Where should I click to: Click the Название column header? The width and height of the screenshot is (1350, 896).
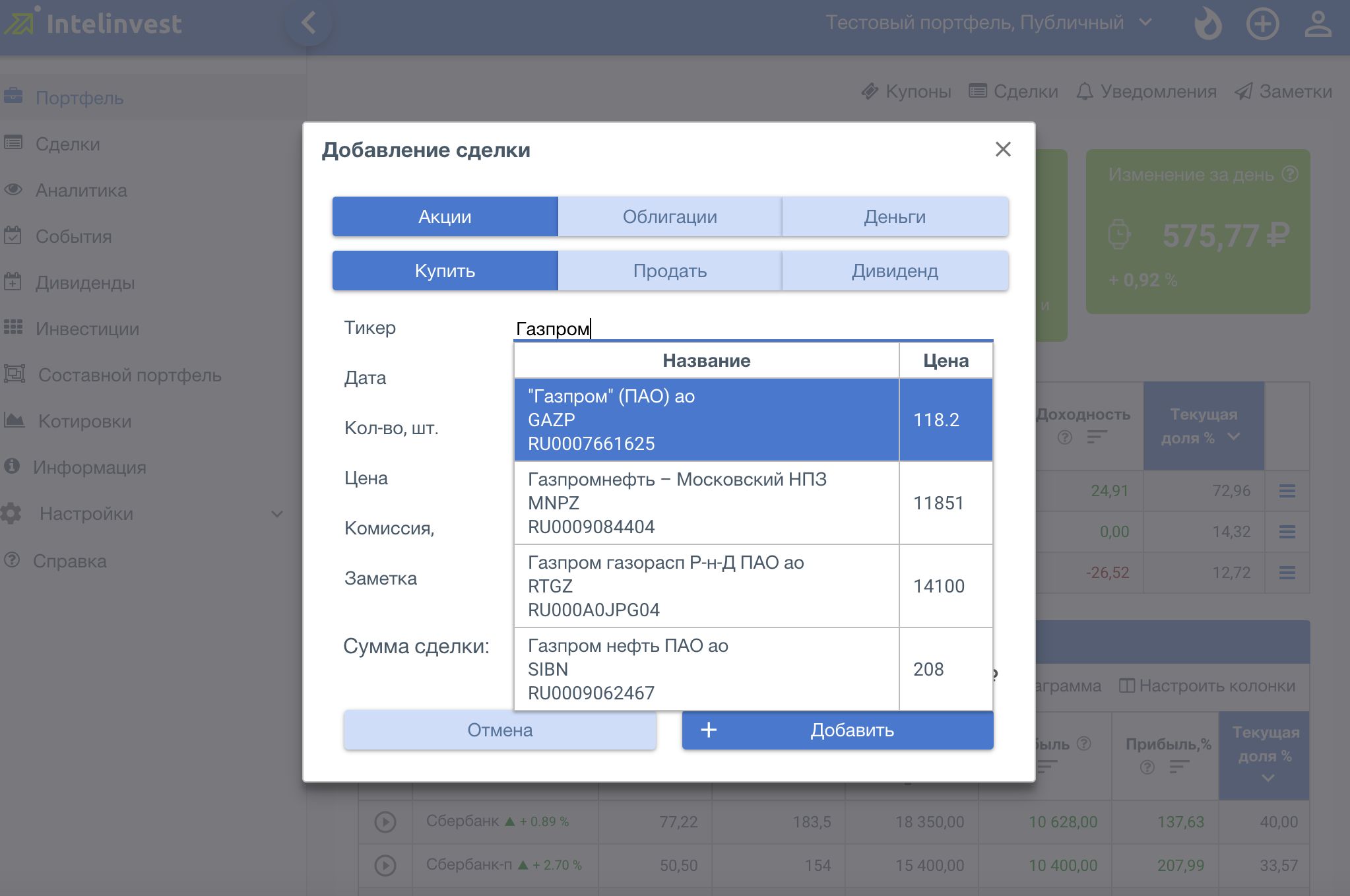click(x=707, y=360)
